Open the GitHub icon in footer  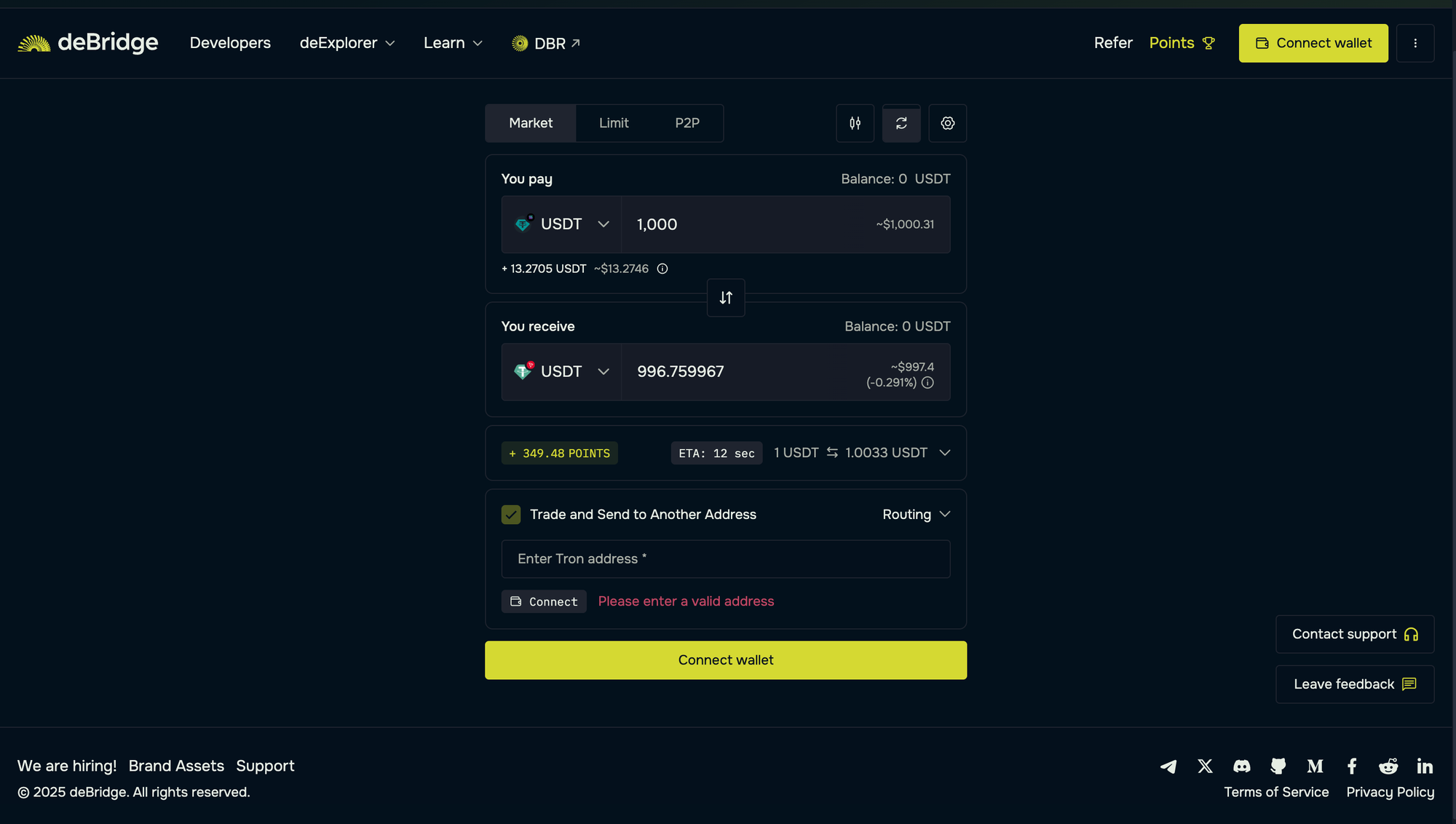tap(1278, 766)
